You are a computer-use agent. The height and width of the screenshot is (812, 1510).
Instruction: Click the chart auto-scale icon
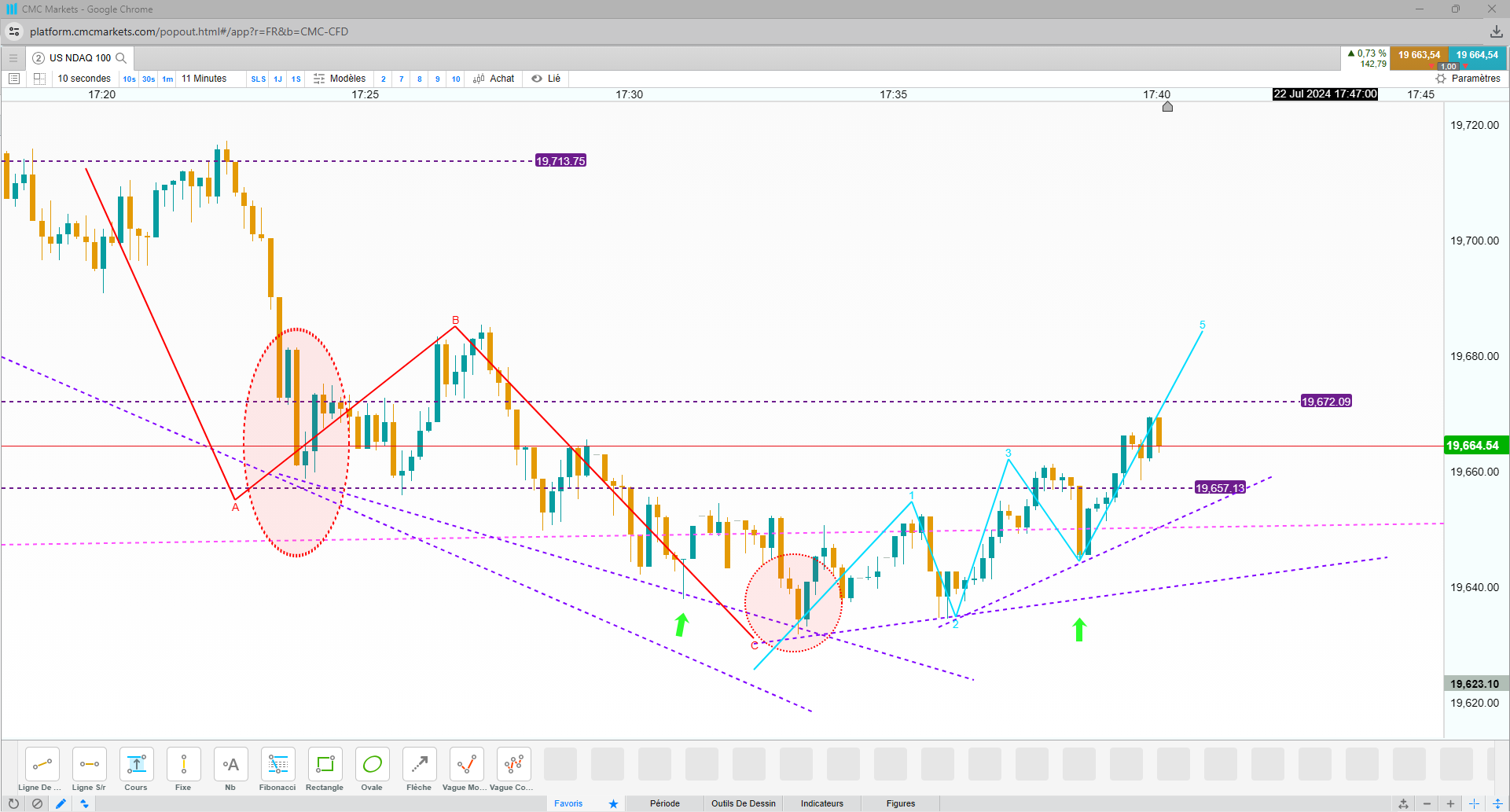tap(1403, 803)
